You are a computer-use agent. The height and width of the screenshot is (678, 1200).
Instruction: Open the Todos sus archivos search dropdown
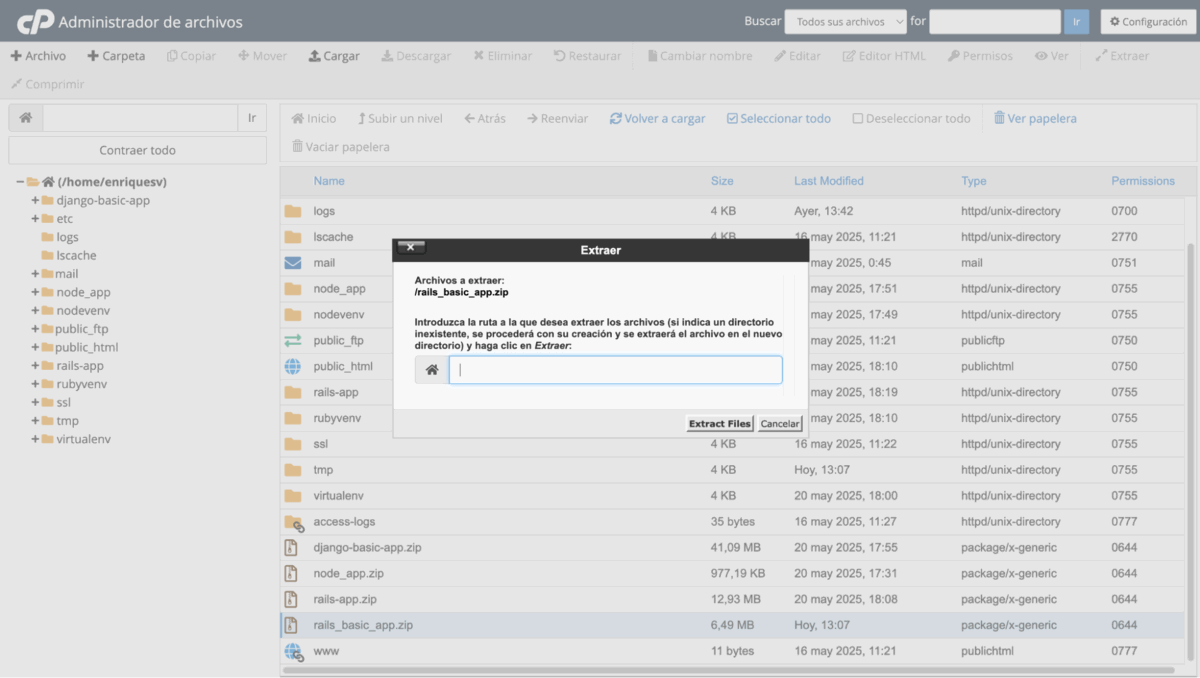click(845, 22)
